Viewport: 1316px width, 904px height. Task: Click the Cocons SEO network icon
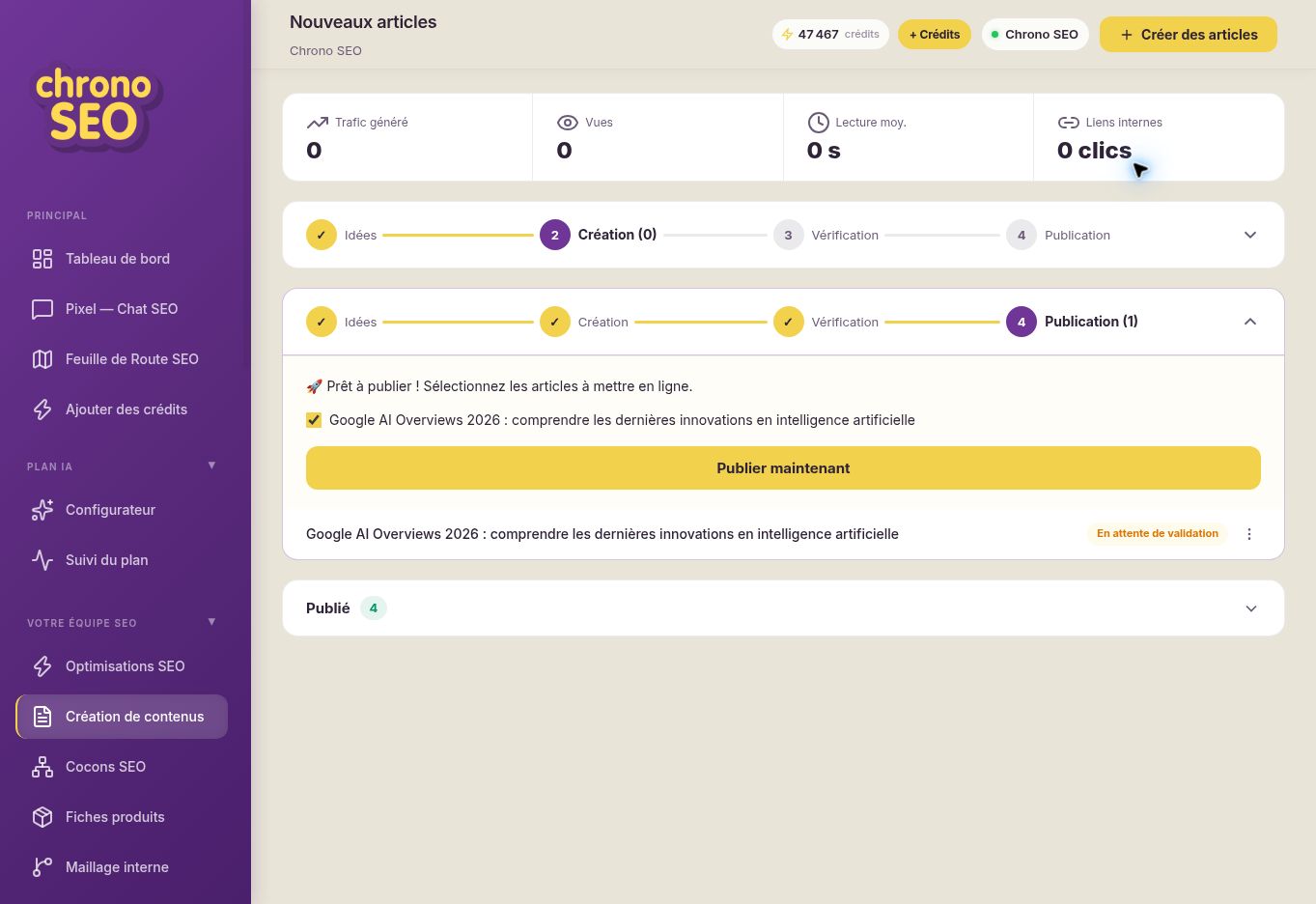point(42,767)
